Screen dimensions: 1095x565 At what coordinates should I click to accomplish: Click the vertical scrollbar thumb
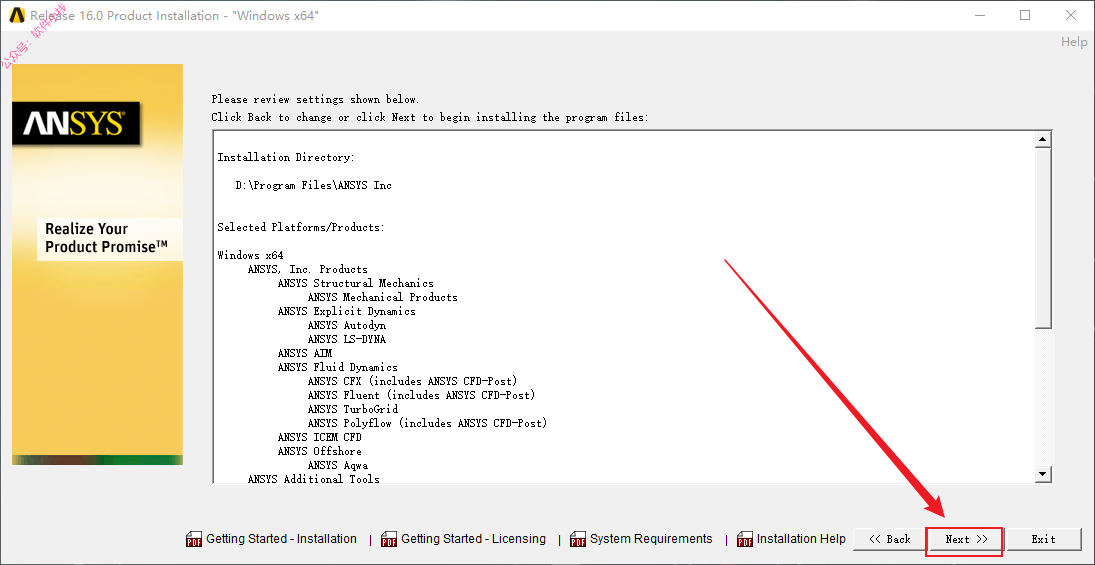pos(1043,237)
